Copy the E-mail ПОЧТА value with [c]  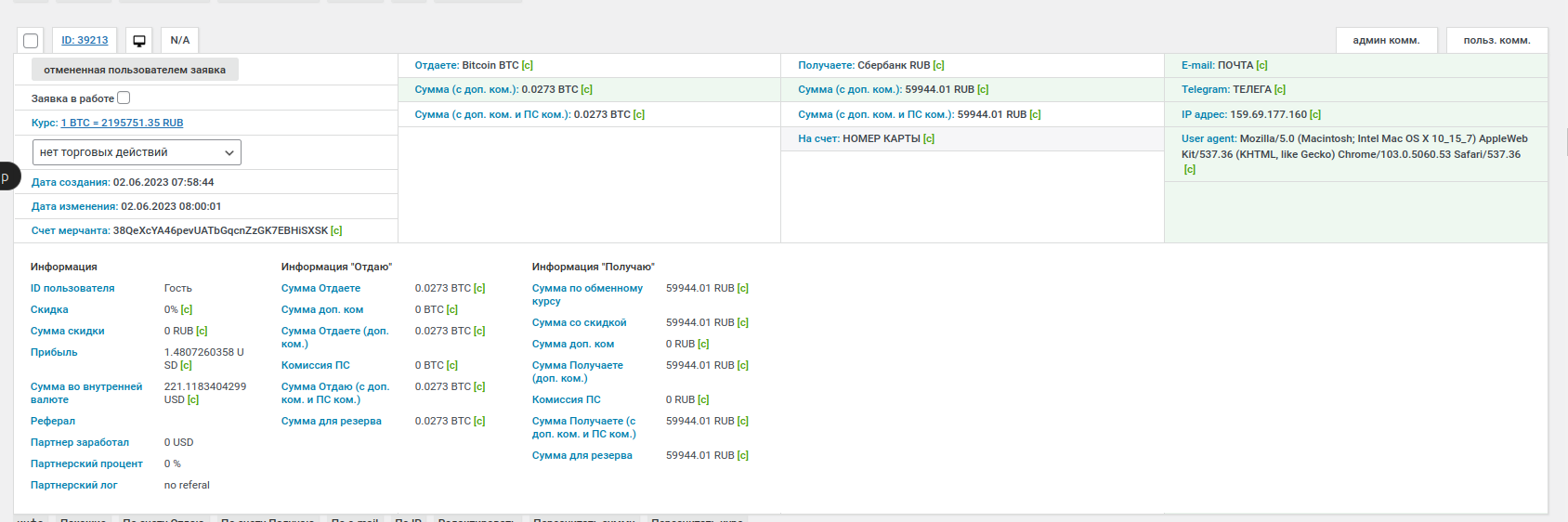click(x=1262, y=65)
